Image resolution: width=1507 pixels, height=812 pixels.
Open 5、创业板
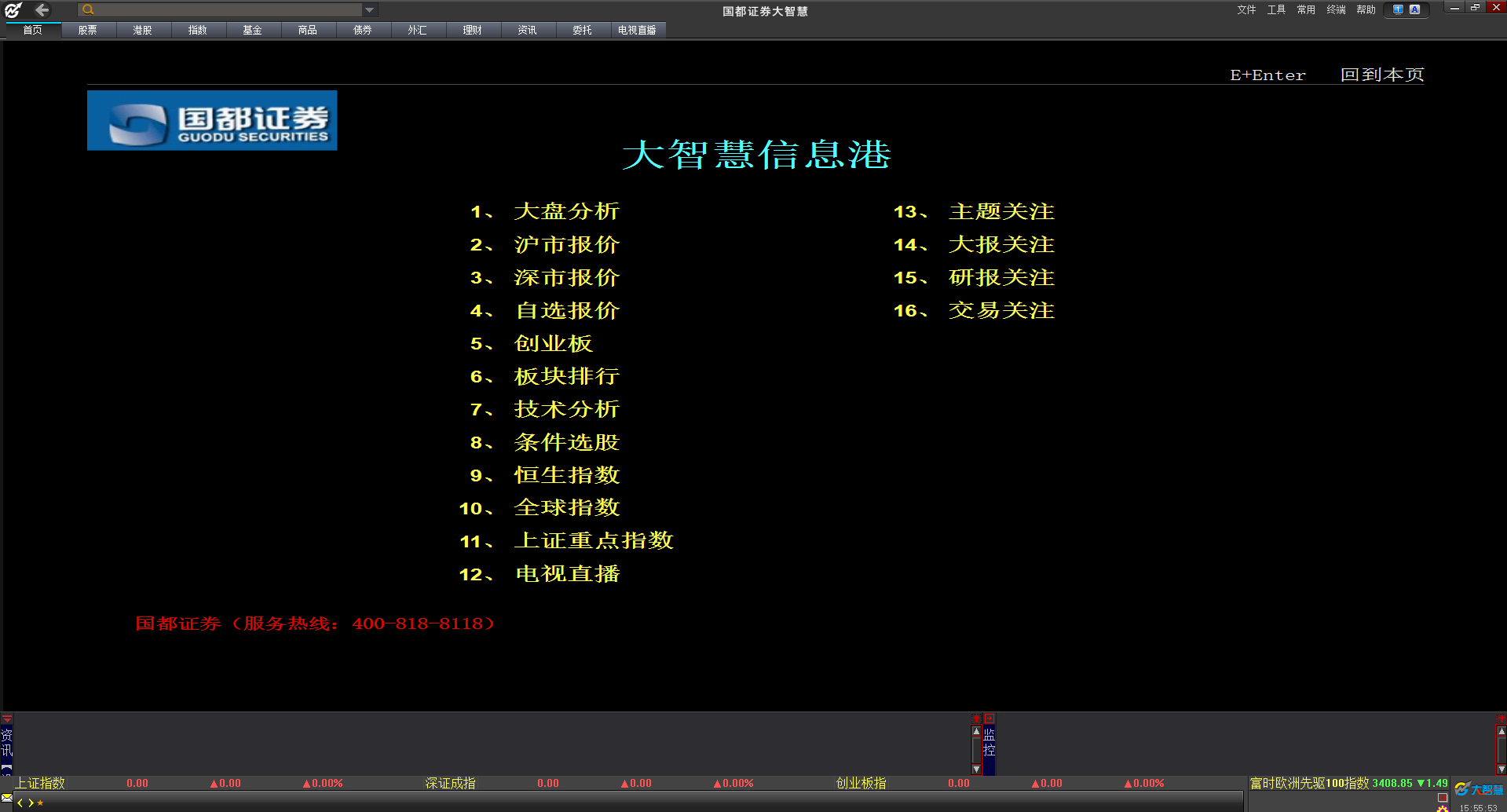coord(532,343)
